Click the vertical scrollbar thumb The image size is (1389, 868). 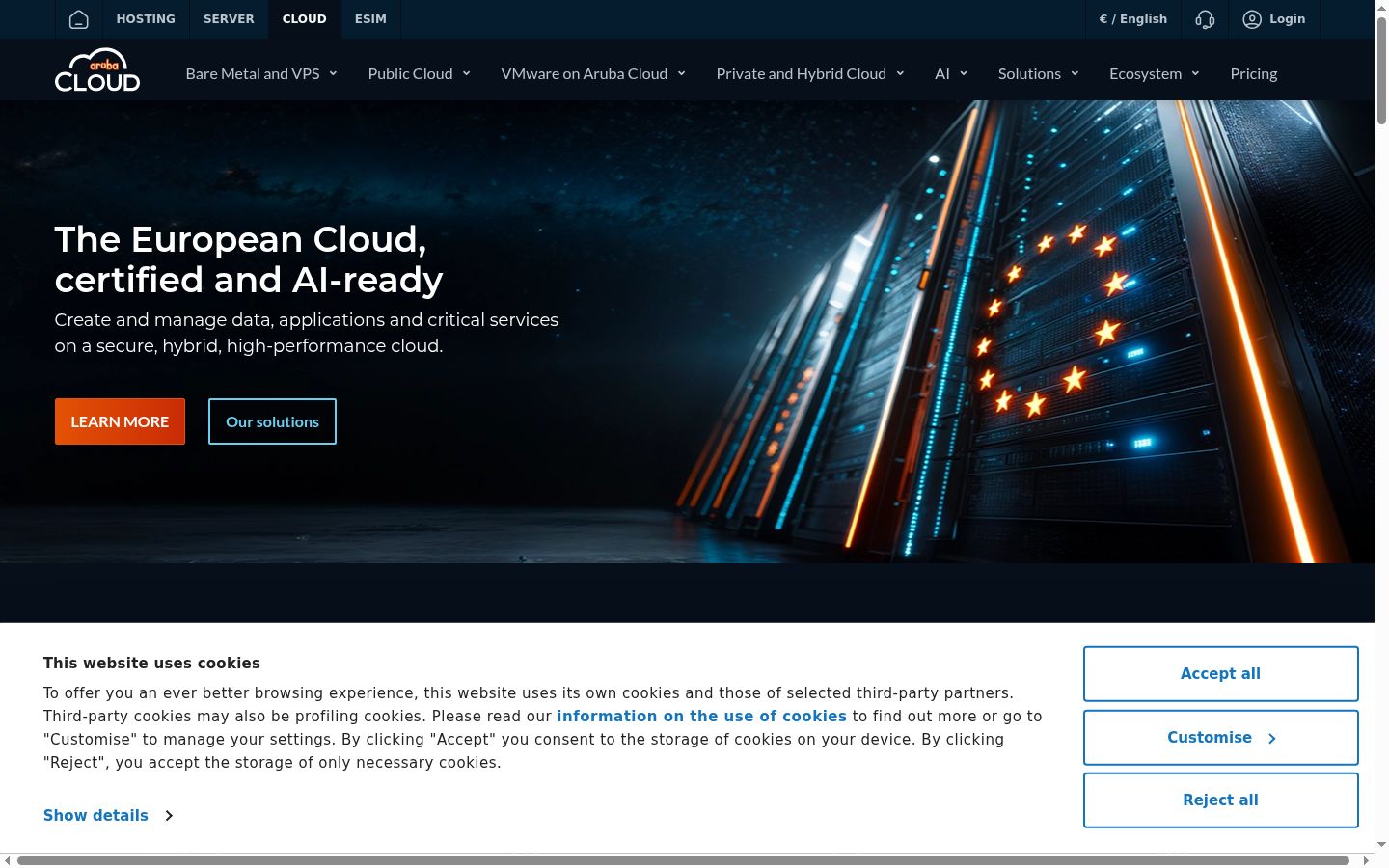coord(1381,70)
